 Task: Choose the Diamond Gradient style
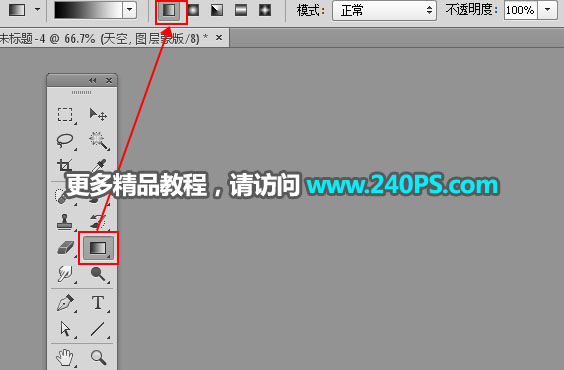point(265,10)
